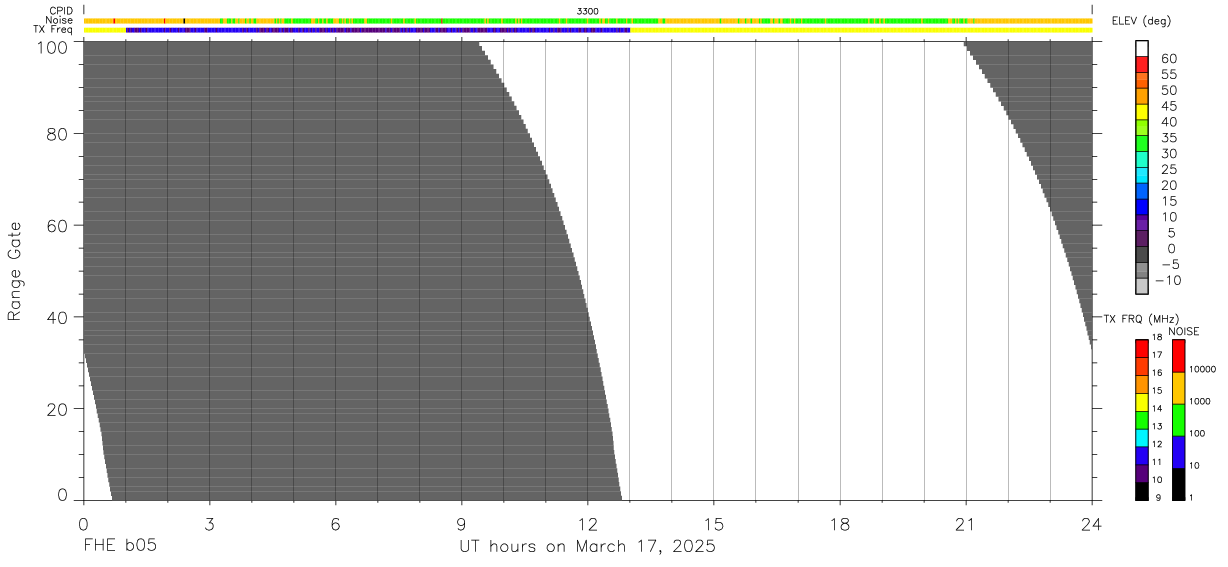The height and width of the screenshot is (567, 1228).
Task: Click the 'Range Gate' y-axis label
Action: (15, 272)
